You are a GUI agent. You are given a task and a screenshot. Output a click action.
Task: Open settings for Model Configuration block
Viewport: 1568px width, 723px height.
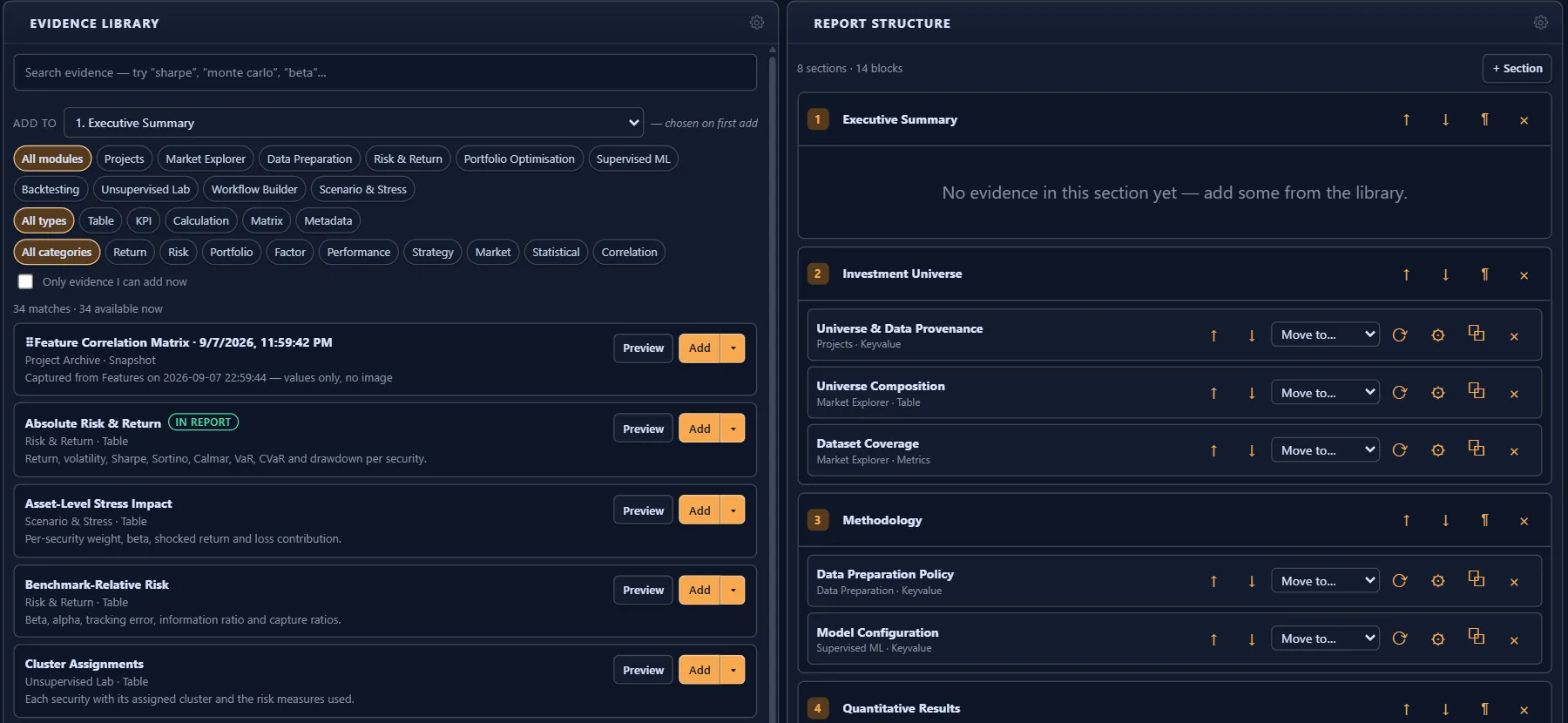1438,639
